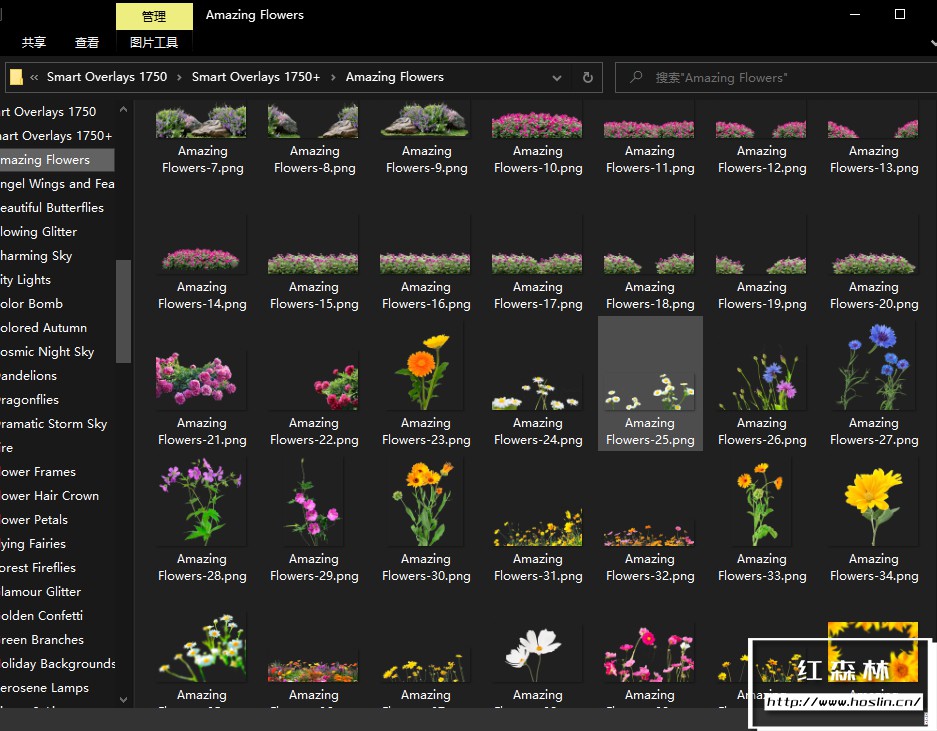Select Angel Wings and Feathers folder in sidebar

57,183
